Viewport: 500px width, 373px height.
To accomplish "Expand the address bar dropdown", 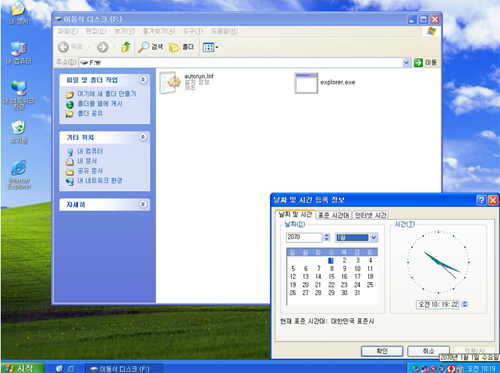I will tap(406, 63).
